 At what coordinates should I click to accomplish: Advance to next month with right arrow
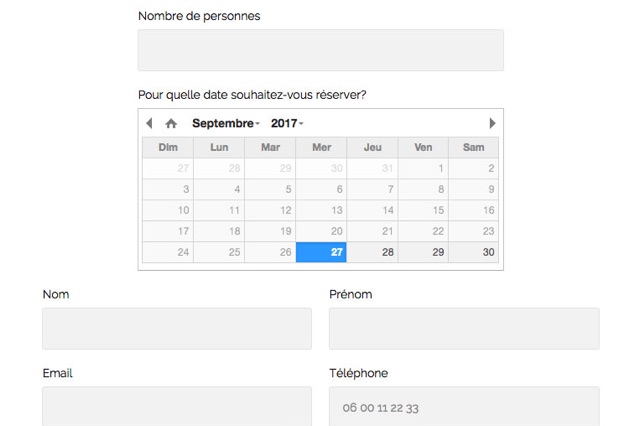click(492, 123)
